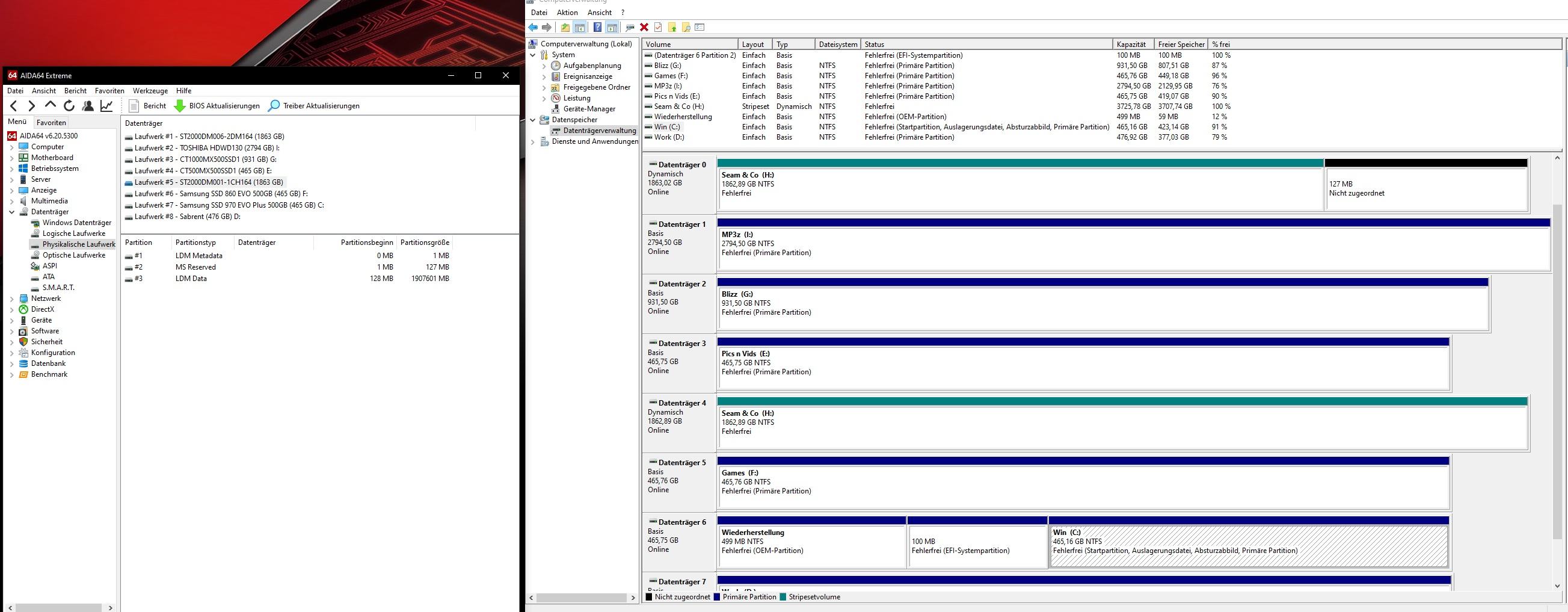
Task: Open Aktion menu in Computerverwaltung
Action: coord(567,12)
